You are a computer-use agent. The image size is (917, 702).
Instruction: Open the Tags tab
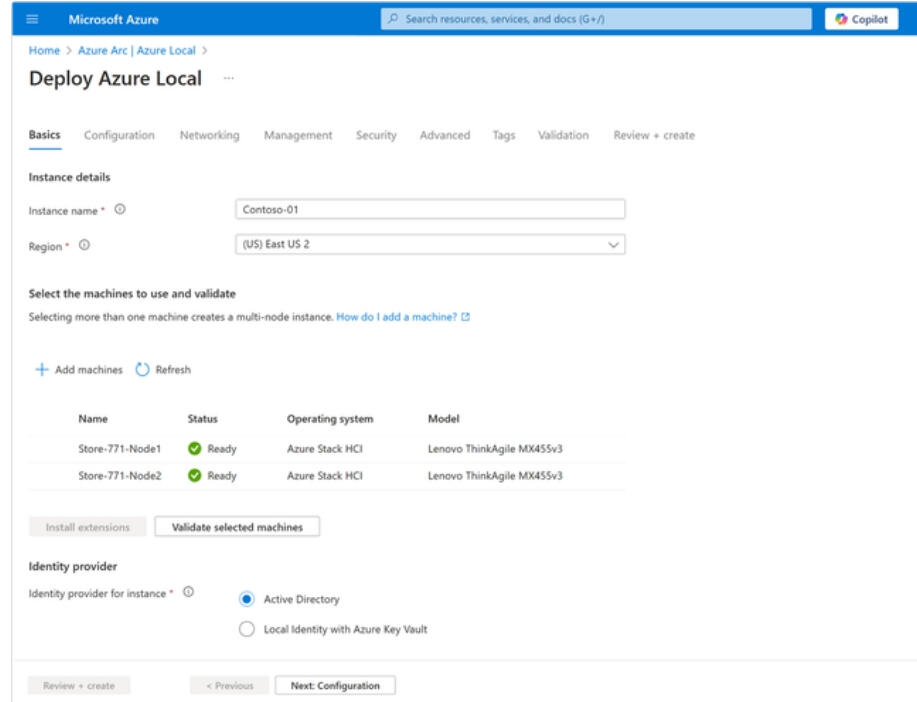click(x=504, y=135)
